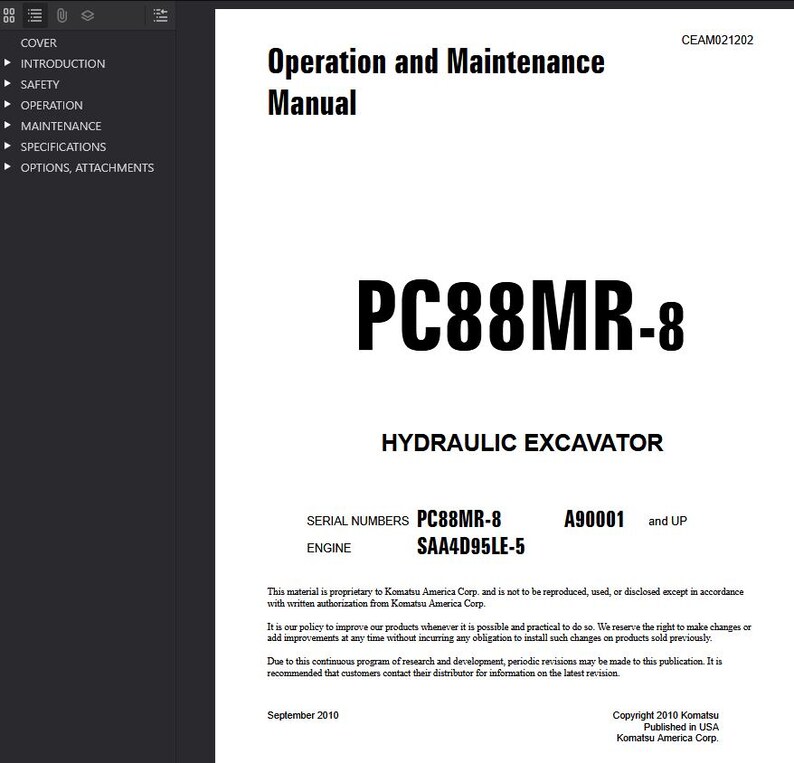
Task: Select the document outline icon
Action: coord(35,15)
